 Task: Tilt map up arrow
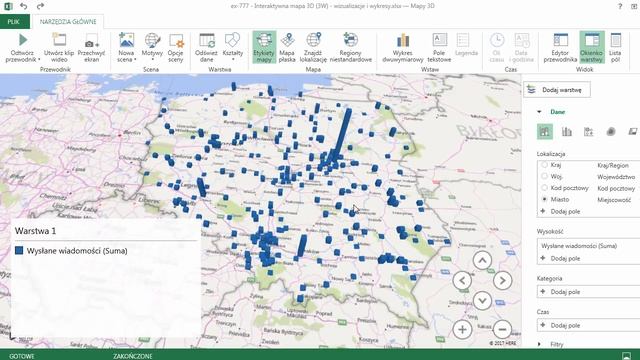tap(482, 260)
